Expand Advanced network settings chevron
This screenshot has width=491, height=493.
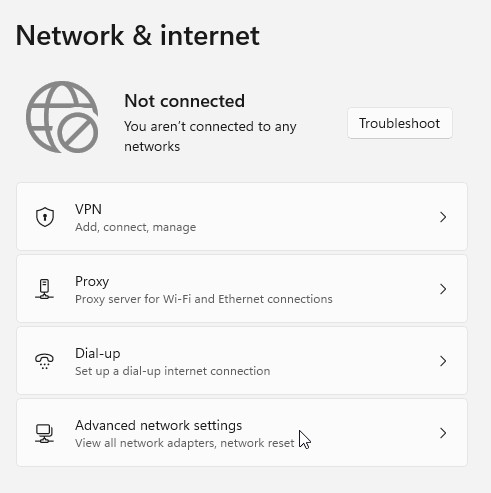pos(443,433)
